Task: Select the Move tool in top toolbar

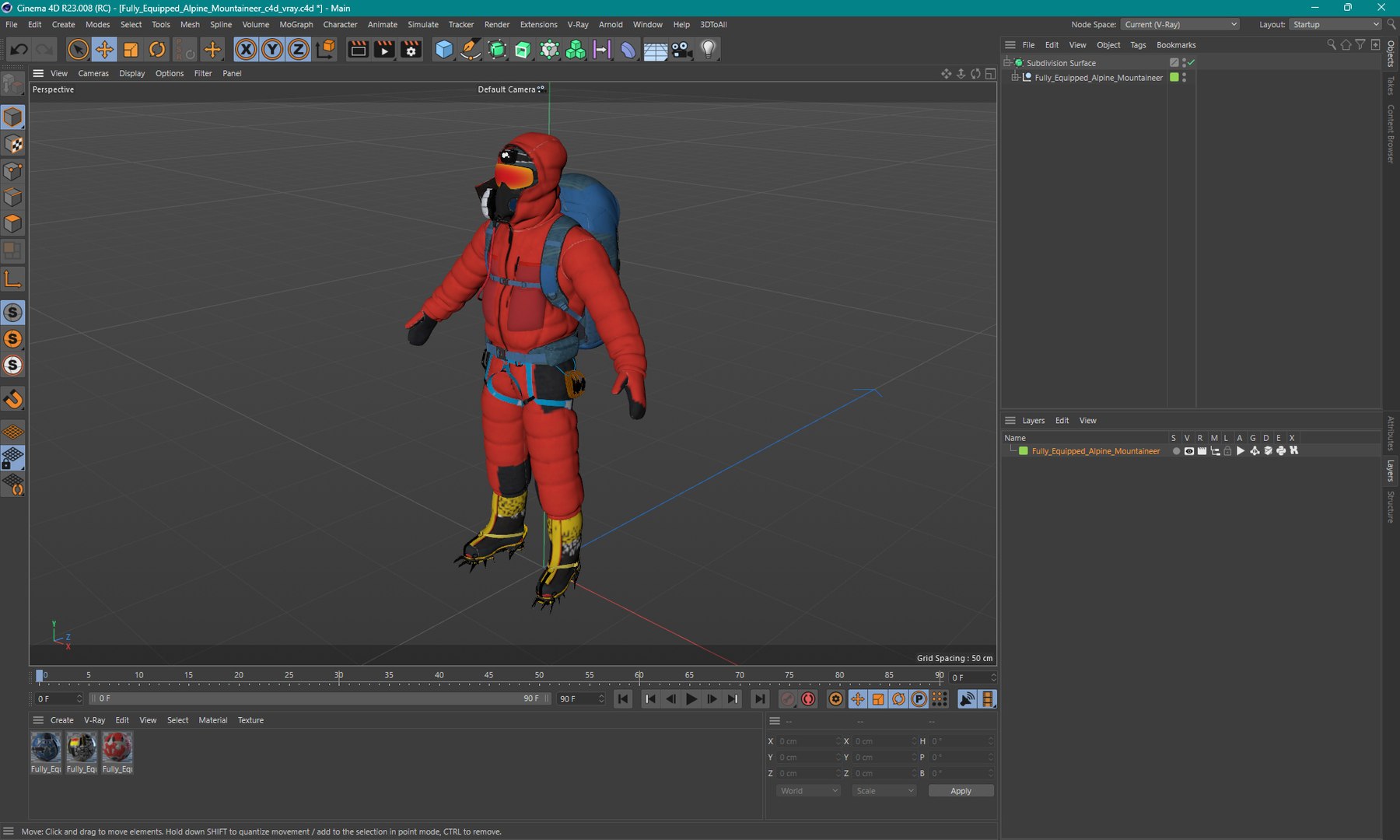Action: point(104,50)
